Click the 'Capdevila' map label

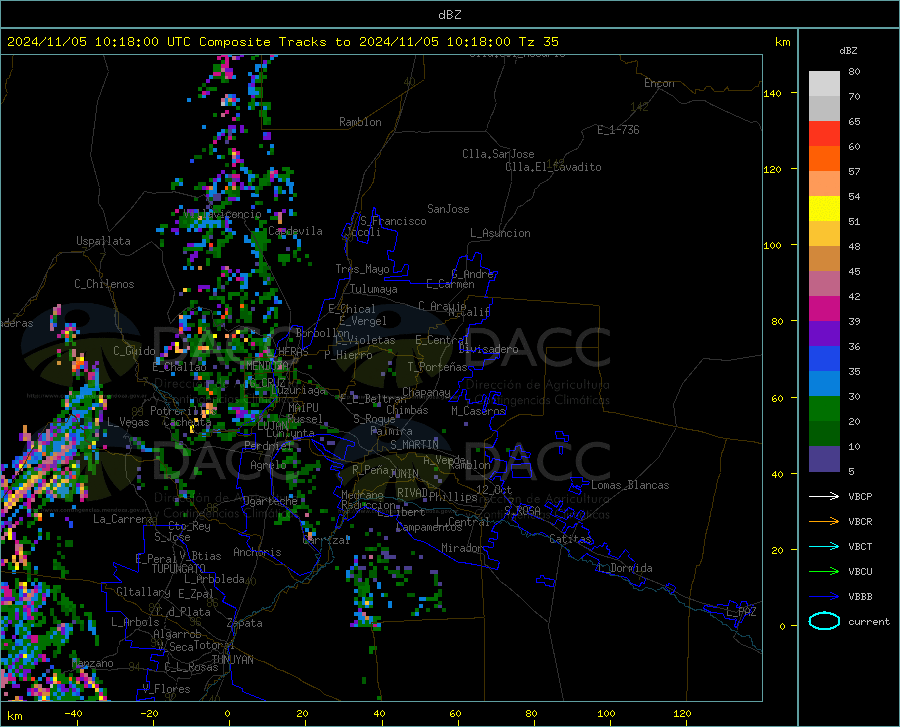295,231
